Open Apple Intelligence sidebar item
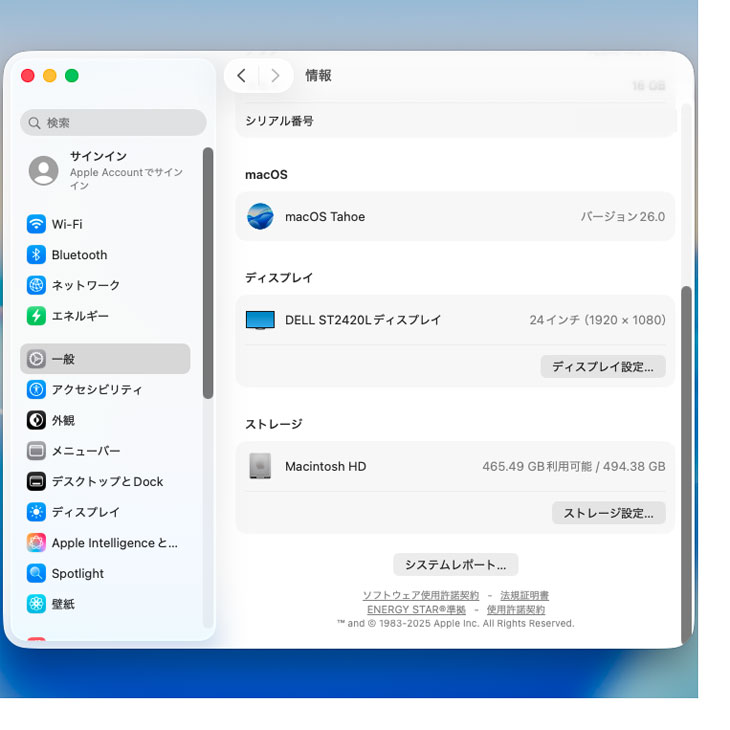Screen dimensions: 730x730 (x=114, y=543)
